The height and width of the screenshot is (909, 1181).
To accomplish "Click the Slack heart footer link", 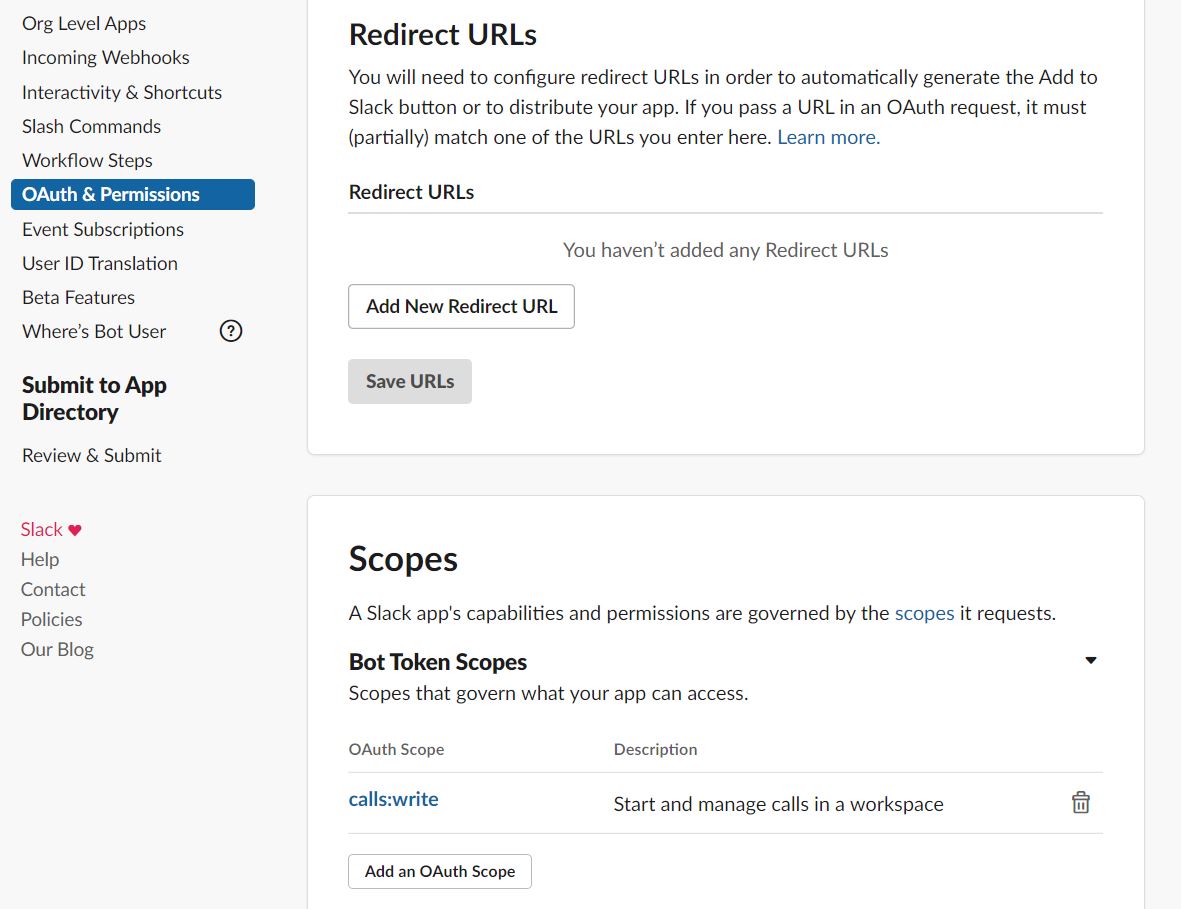I will [50, 529].
